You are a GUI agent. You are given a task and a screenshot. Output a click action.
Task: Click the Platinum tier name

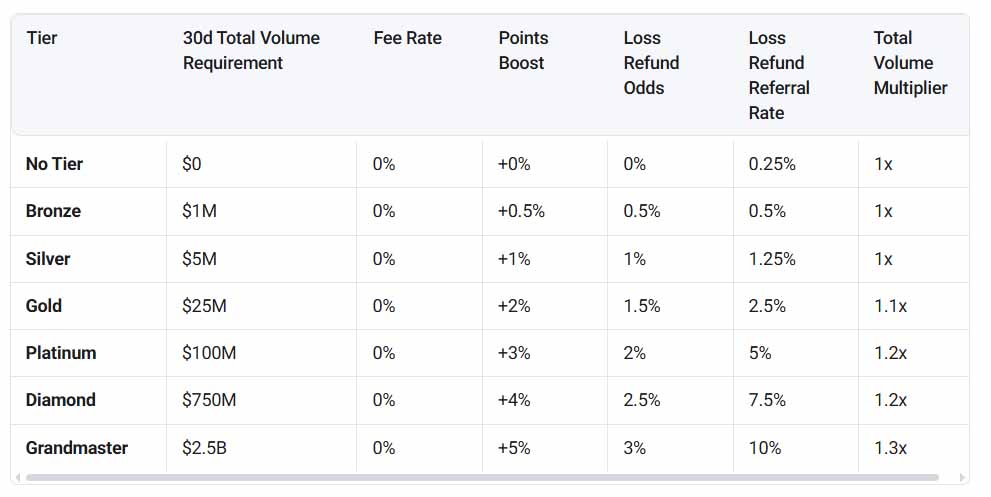pos(61,352)
